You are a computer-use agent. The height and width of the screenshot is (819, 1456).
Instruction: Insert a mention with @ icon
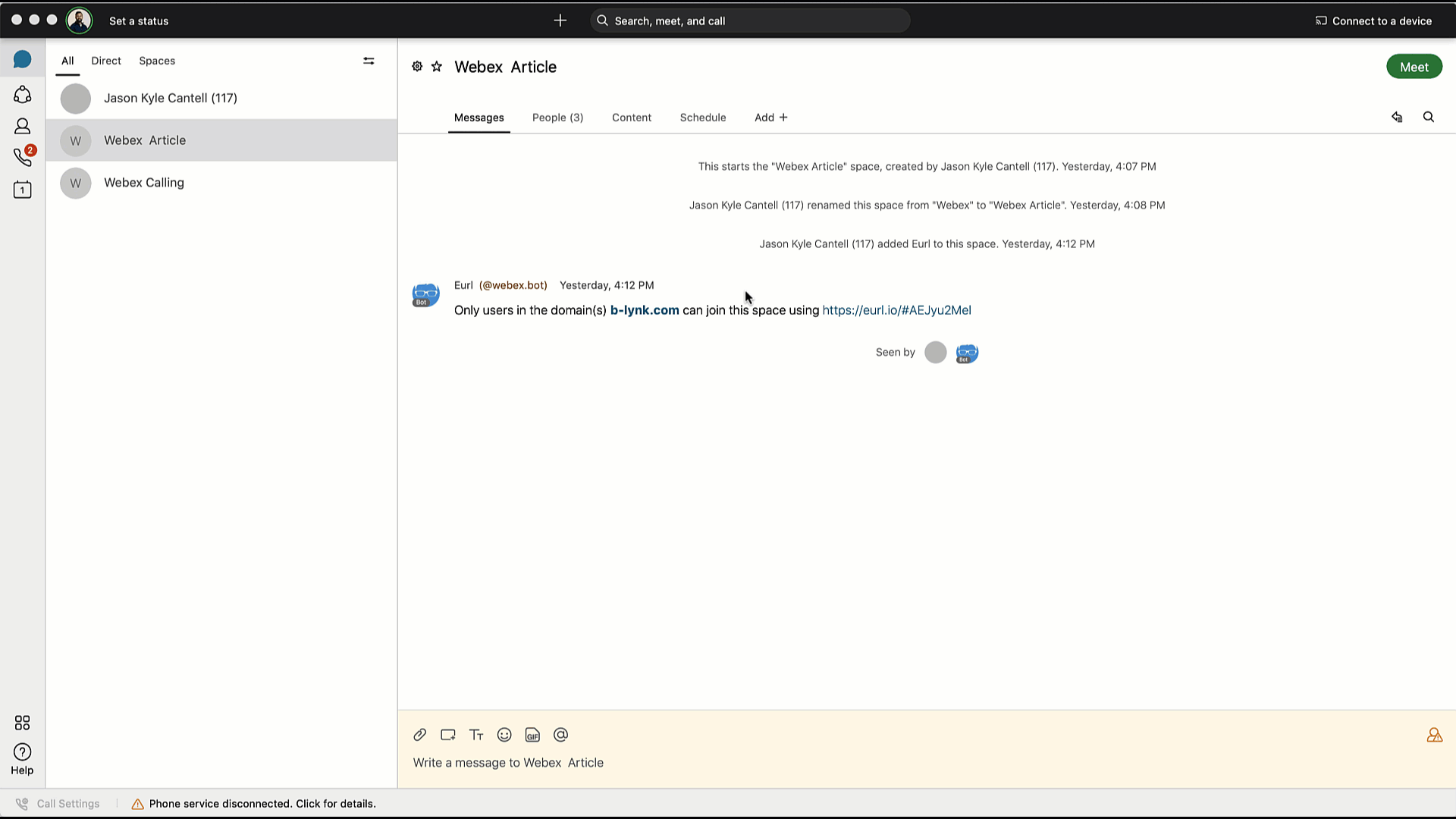tap(560, 735)
